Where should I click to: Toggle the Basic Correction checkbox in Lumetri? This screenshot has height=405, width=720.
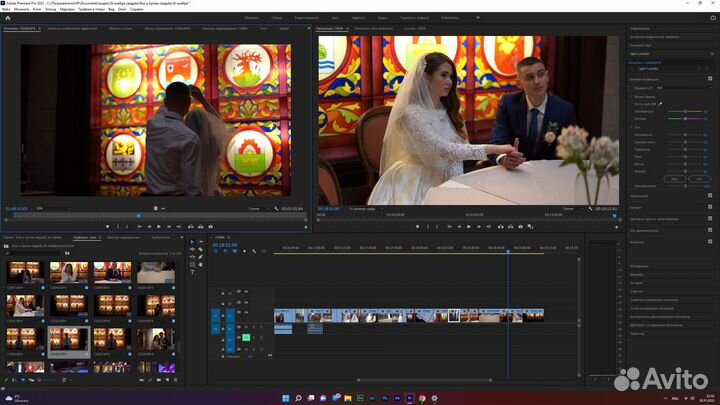pyautogui.click(x=709, y=78)
